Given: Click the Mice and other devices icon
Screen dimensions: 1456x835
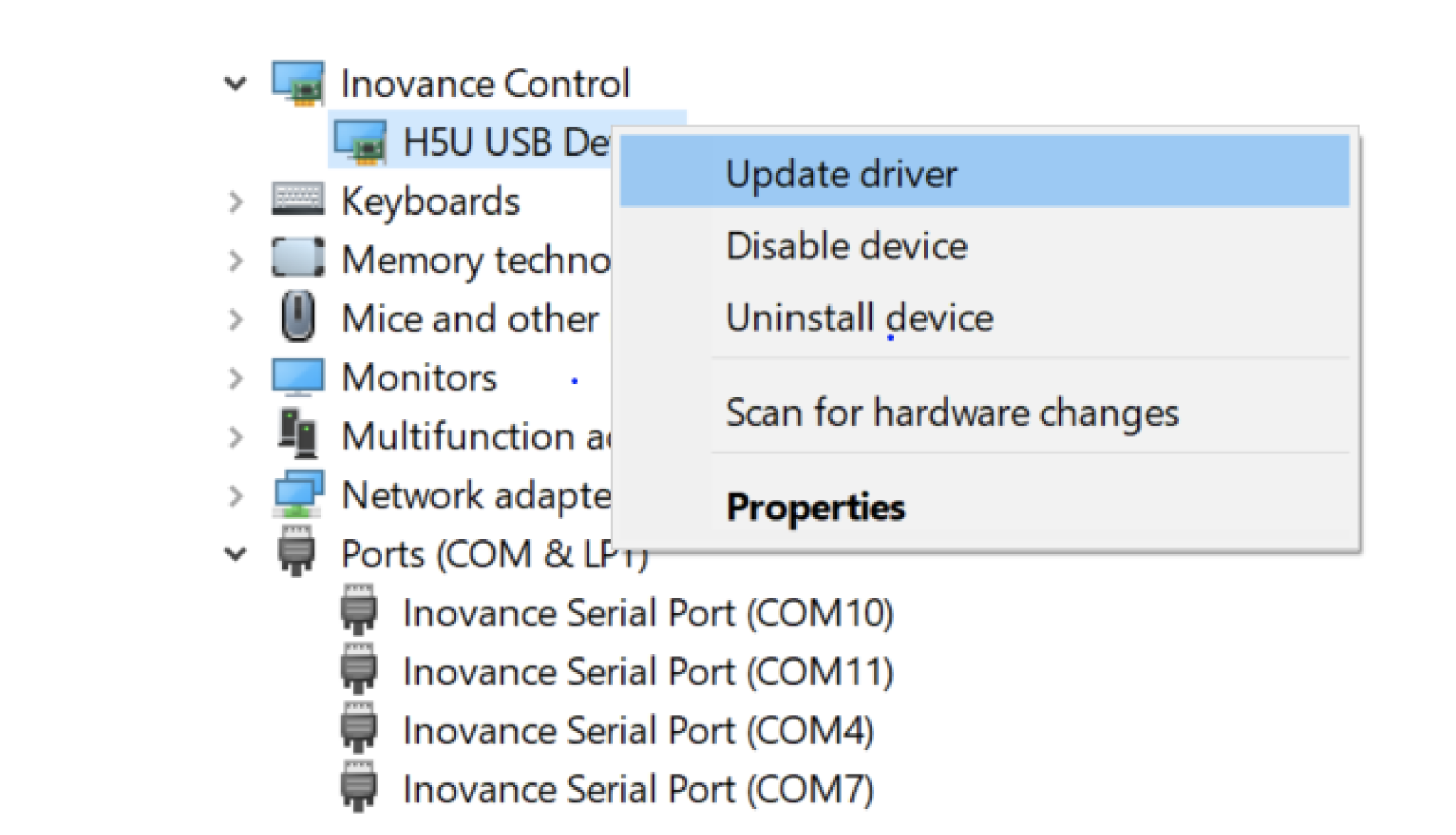Looking at the screenshot, I should pos(298,316).
